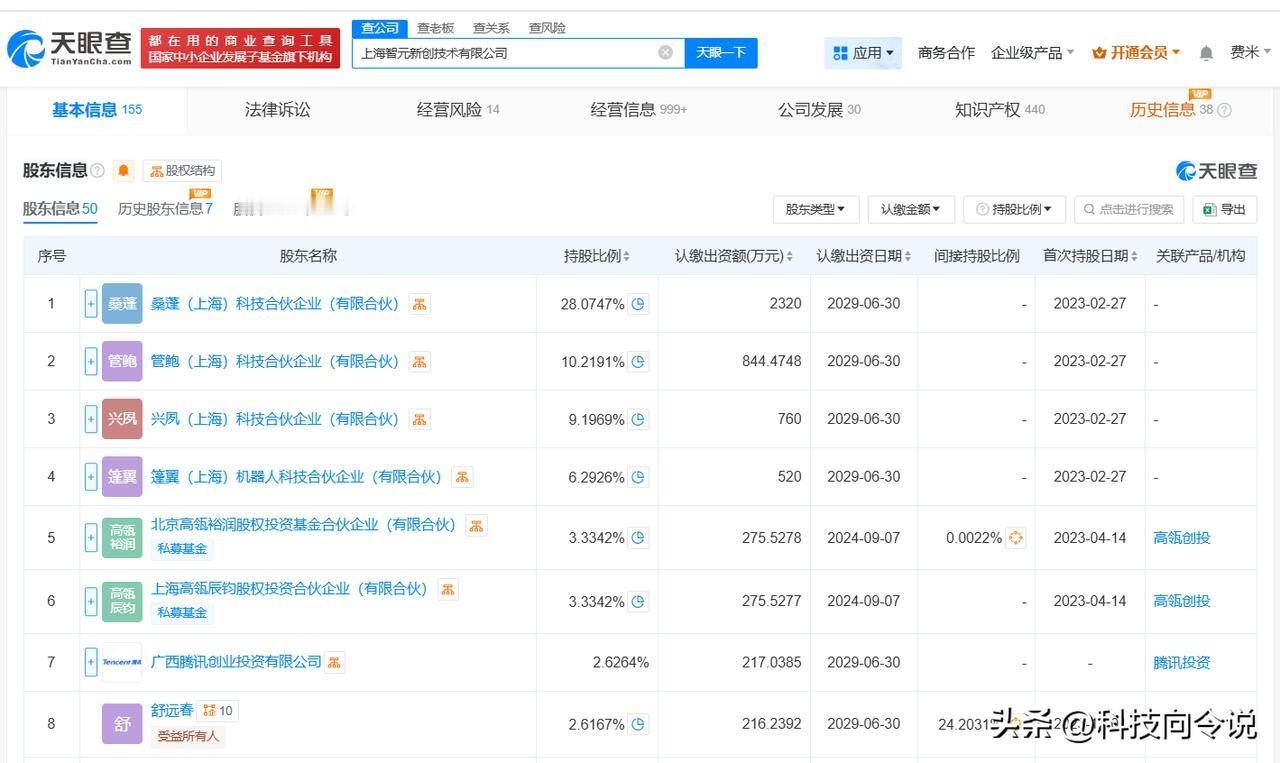Viewport: 1280px width, 763px height.
Task: Open equity structure icon for 桑蓬（上海）科技合伙企业
Action: [x=420, y=304]
